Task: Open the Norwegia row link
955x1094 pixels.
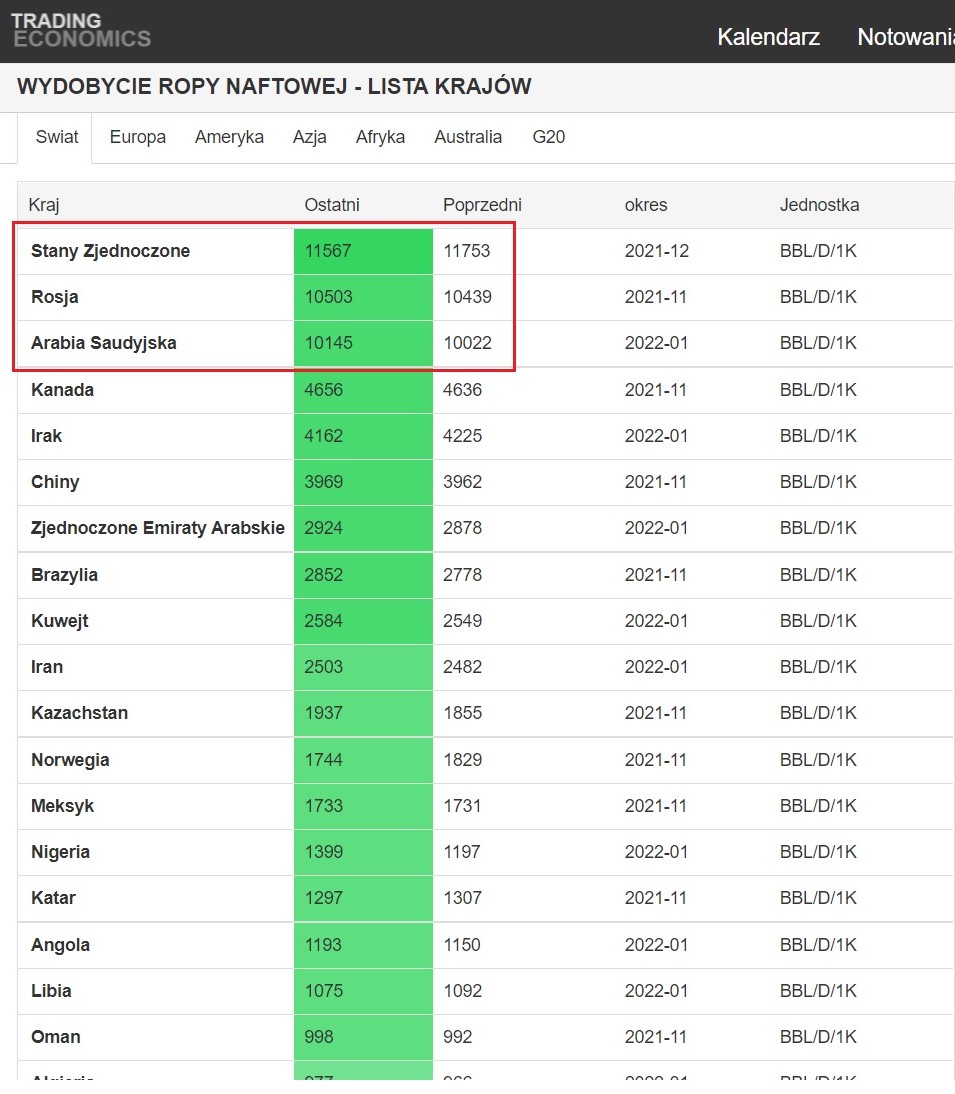Action: click(x=70, y=760)
